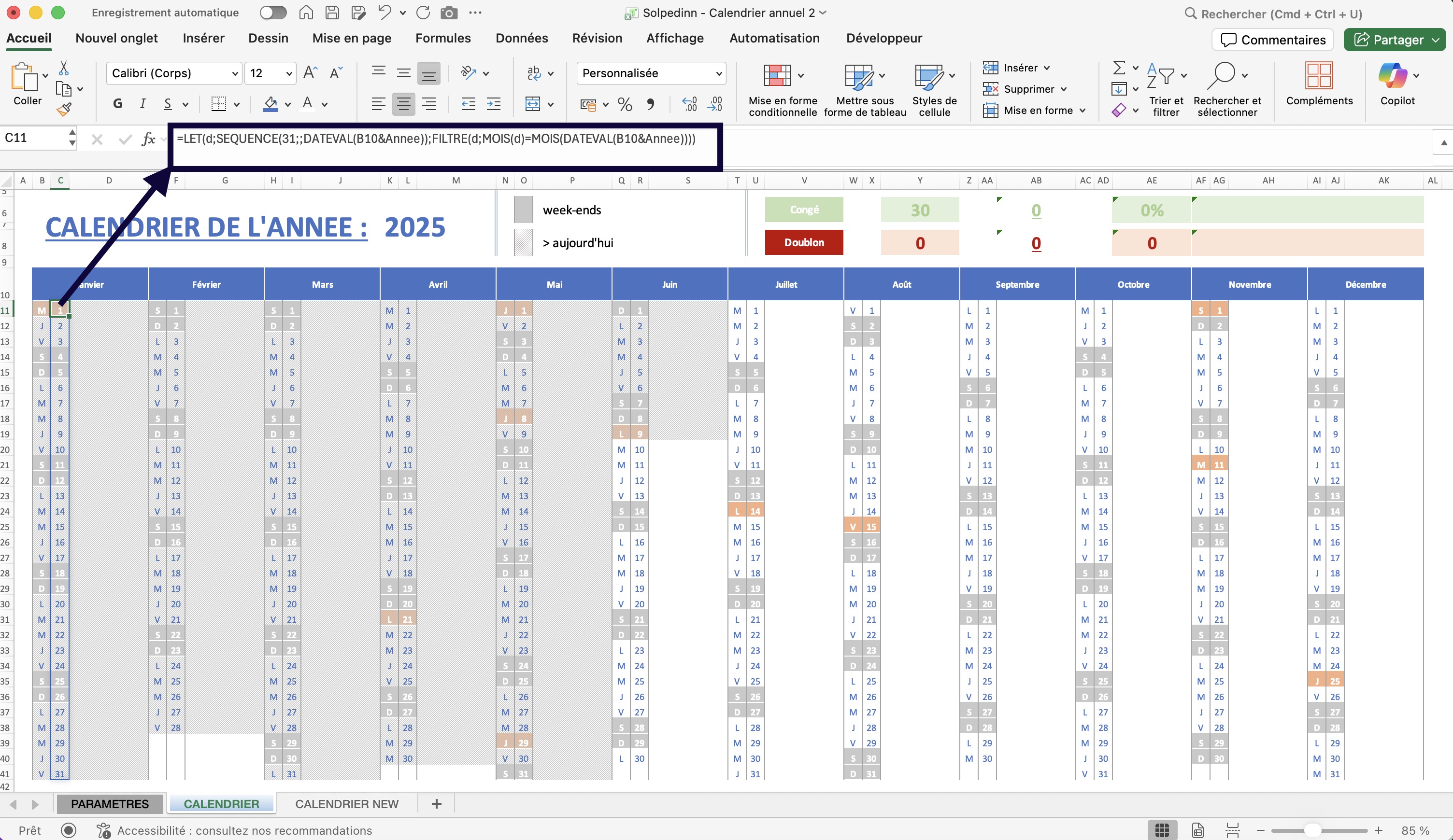Toggle italic formatting with the I button
The height and width of the screenshot is (840, 1453).
(x=142, y=104)
